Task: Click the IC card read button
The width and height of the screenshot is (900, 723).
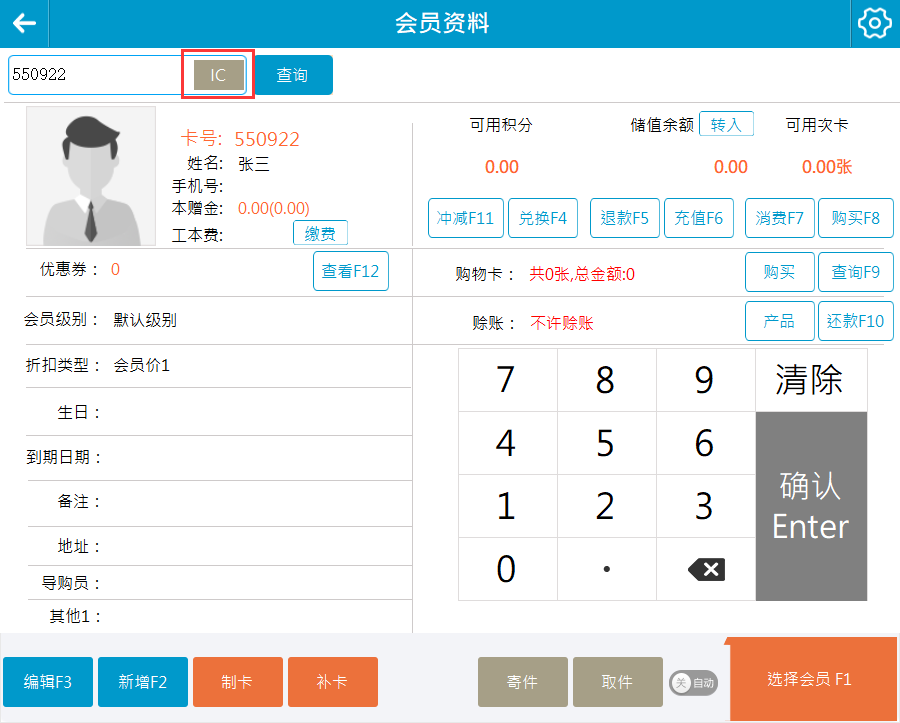Action: (218, 75)
